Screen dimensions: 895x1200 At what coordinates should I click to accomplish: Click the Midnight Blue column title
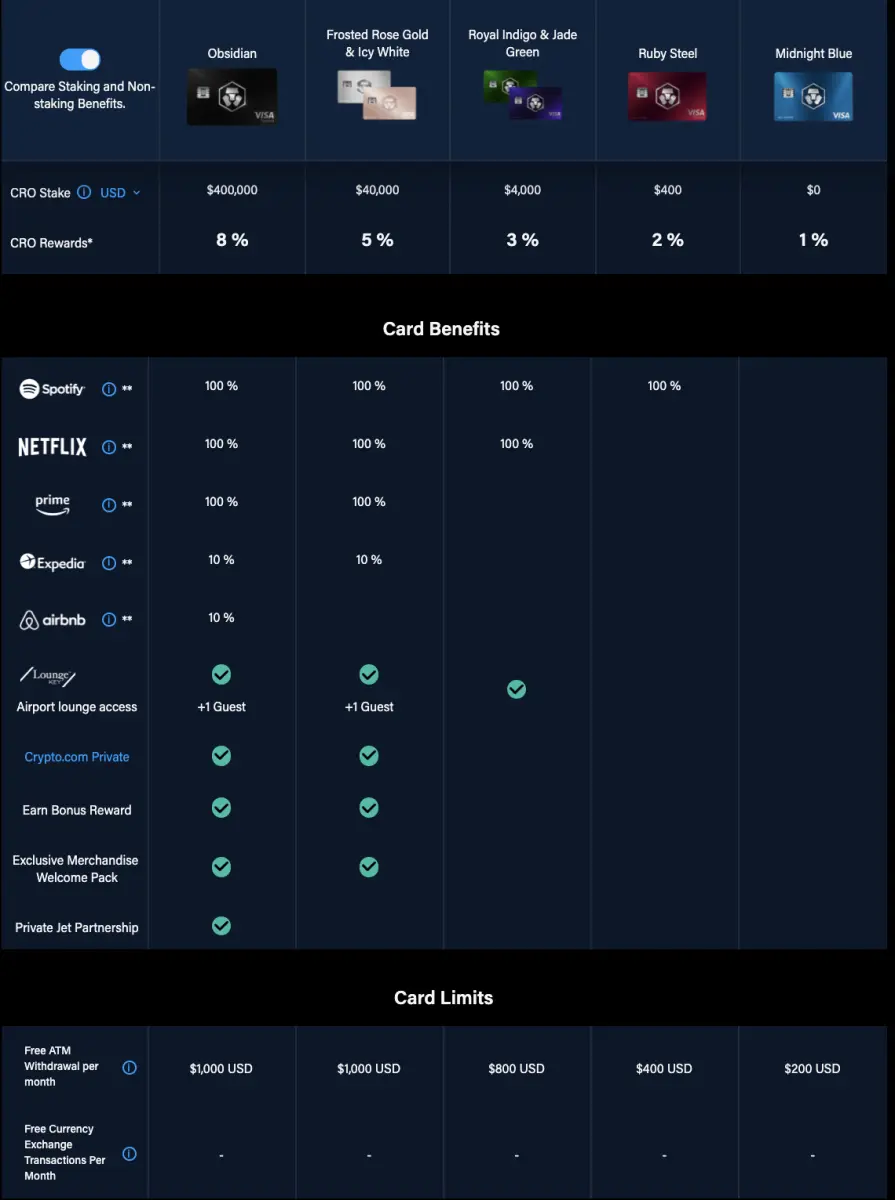[x=813, y=54]
